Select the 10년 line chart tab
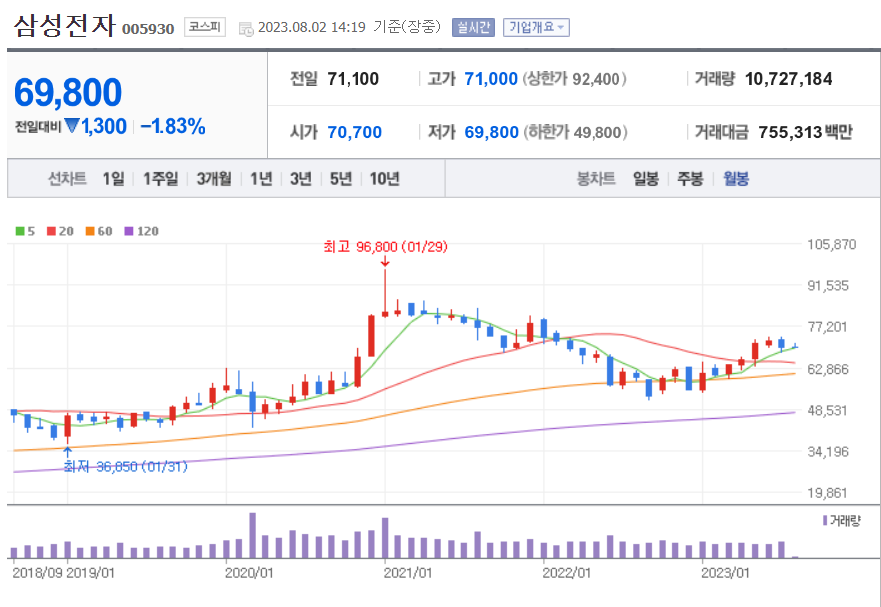This screenshot has height=607, width=881. point(384,179)
